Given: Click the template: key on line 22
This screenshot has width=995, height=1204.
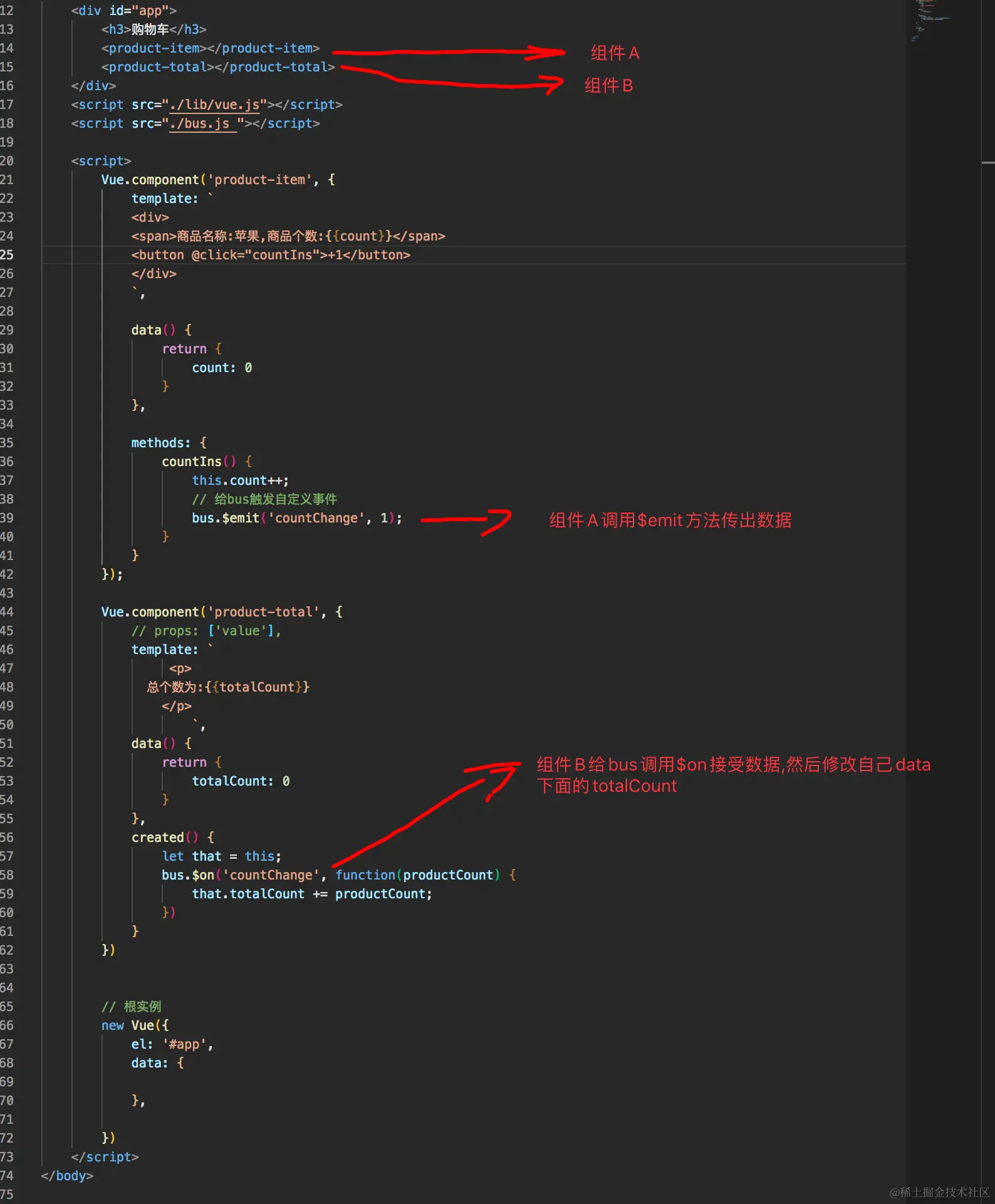Looking at the screenshot, I should 165,199.
